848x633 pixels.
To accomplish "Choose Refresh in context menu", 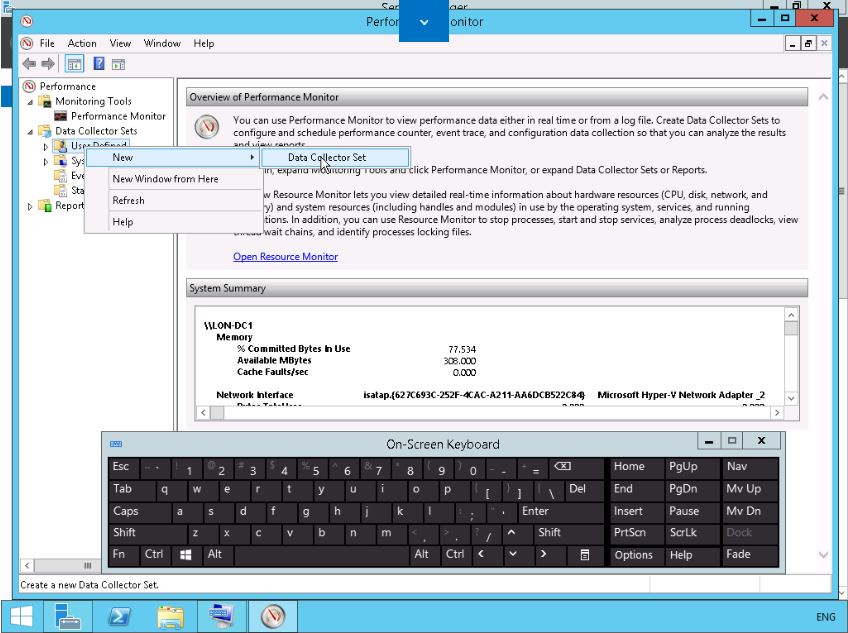I will point(173,201).
